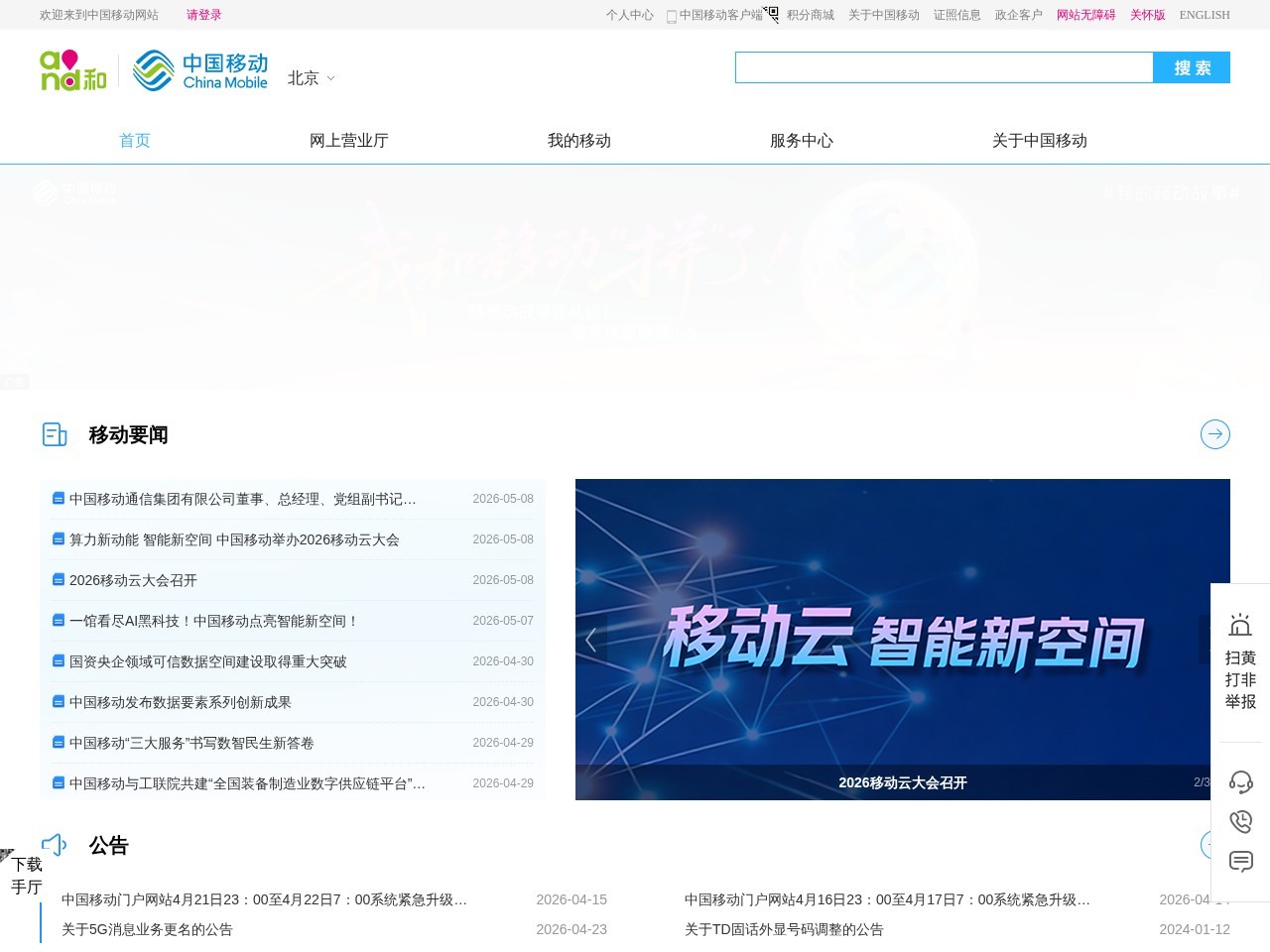The height and width of the screenshot is (952, 1270).
Task: Open news 国资央企领域可信数据空间
Action: tap(208, 661)
